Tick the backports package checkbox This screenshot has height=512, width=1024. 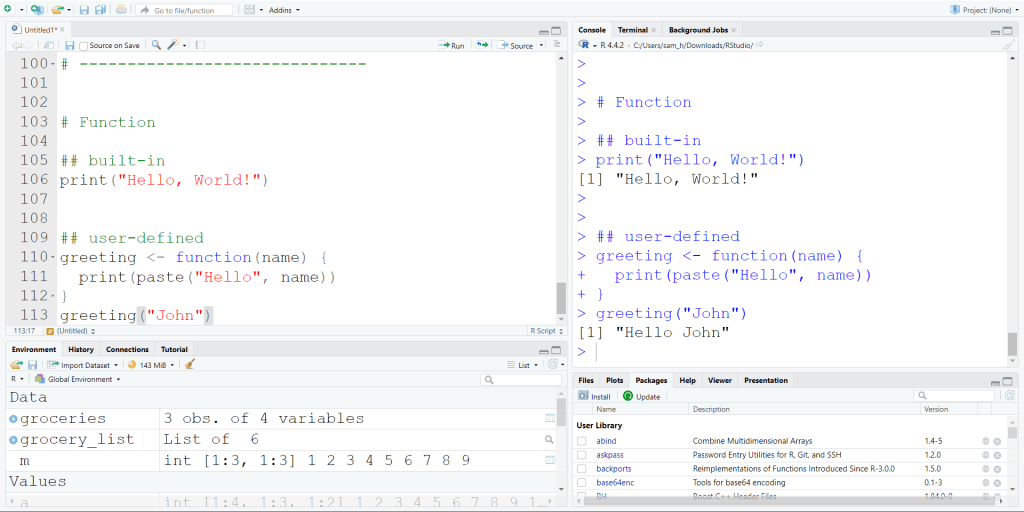point(581,468)
